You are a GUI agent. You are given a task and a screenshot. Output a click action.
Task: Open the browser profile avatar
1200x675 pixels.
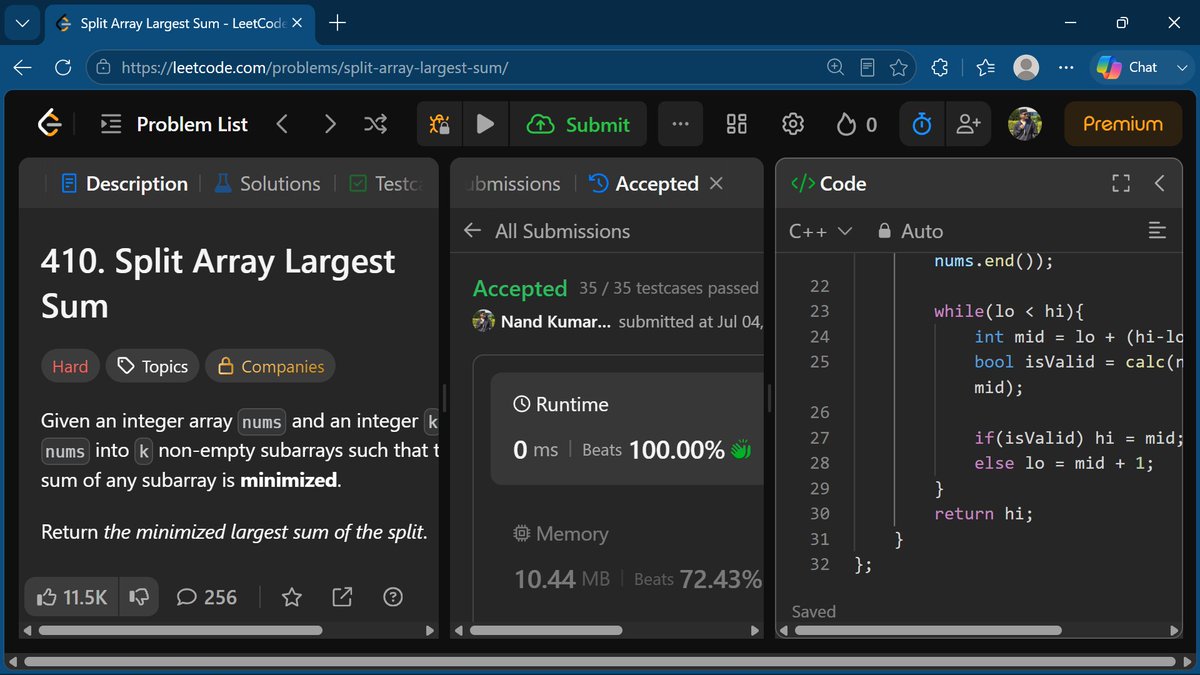(1026, 67)
